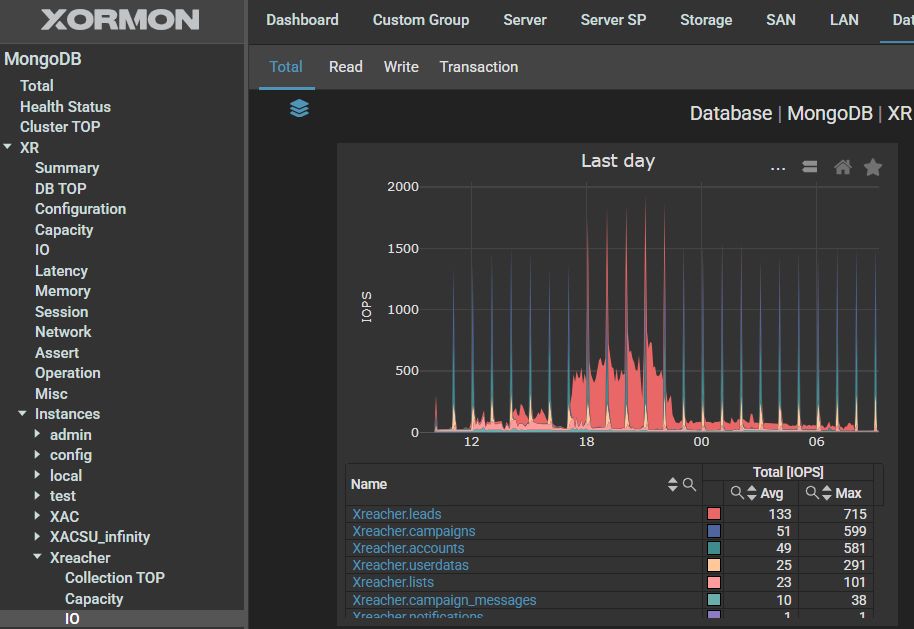Switch to the Transaction tab

[x=478, y=67]
